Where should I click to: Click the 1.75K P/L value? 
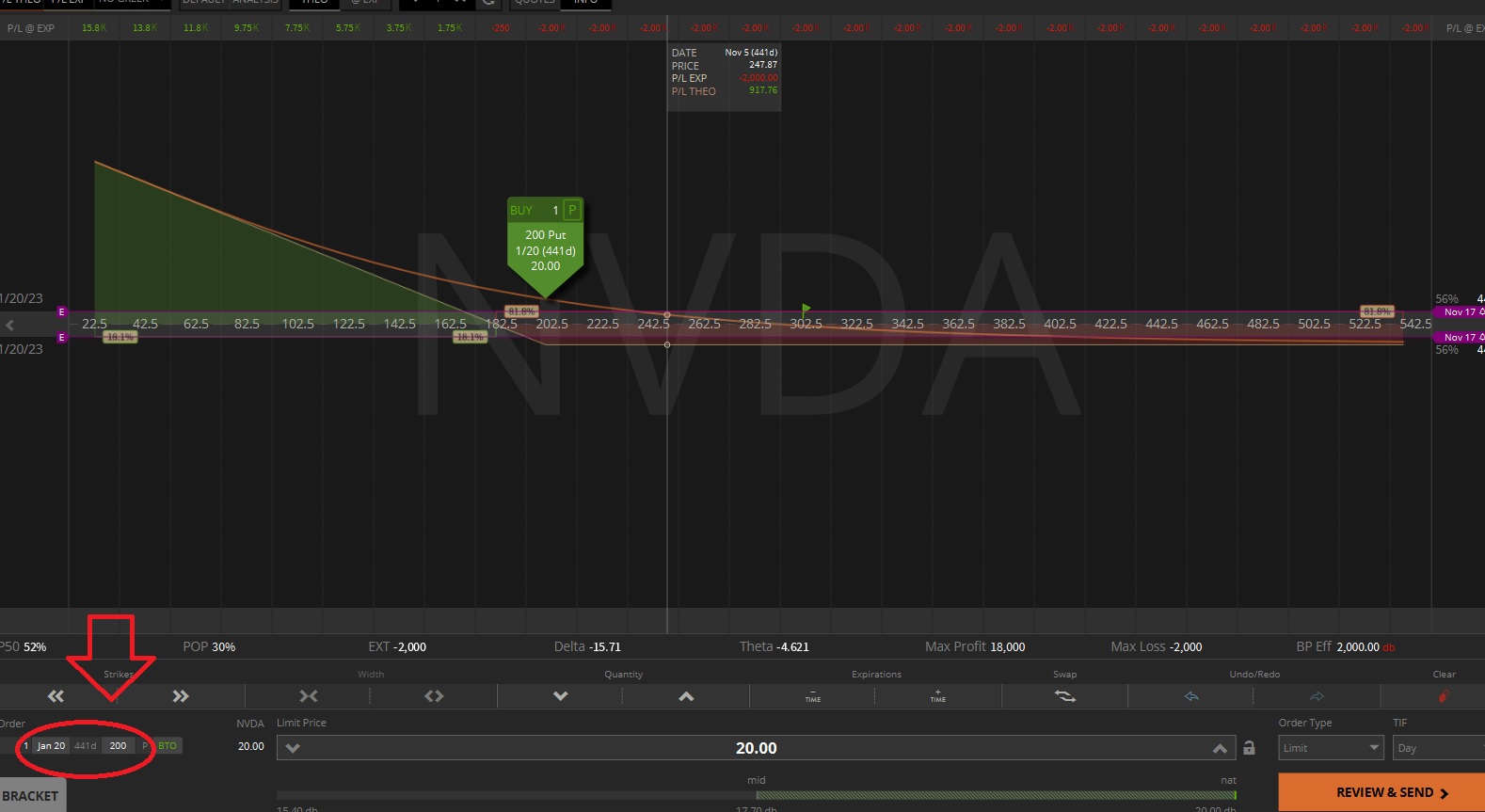click(x=450, y=28)
